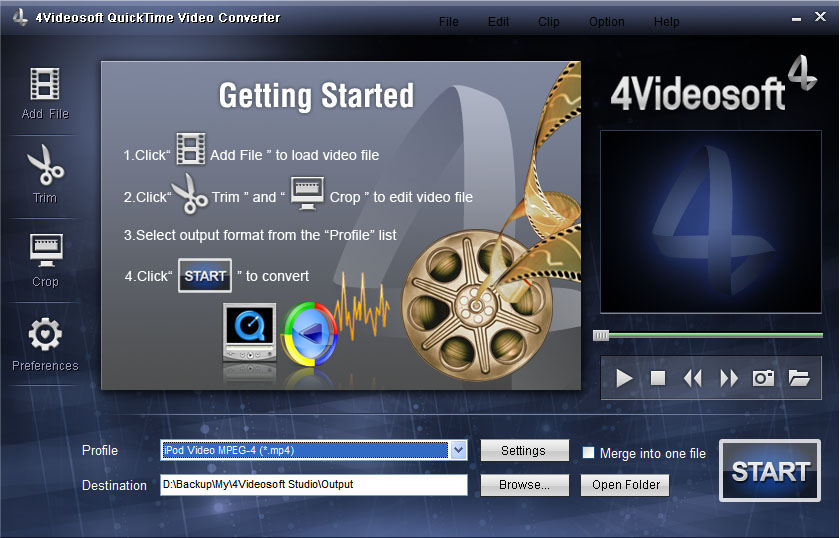Click the Browse... button
Viewport: 840px width, 538px height.
click(524, 485)
